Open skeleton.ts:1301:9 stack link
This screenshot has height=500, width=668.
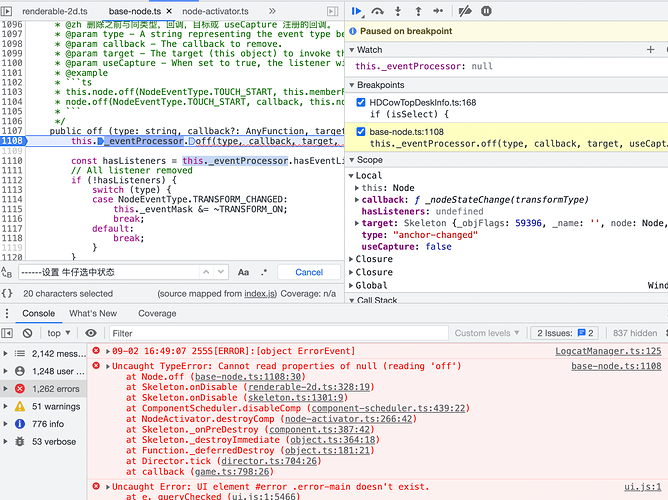click(295, 398)
